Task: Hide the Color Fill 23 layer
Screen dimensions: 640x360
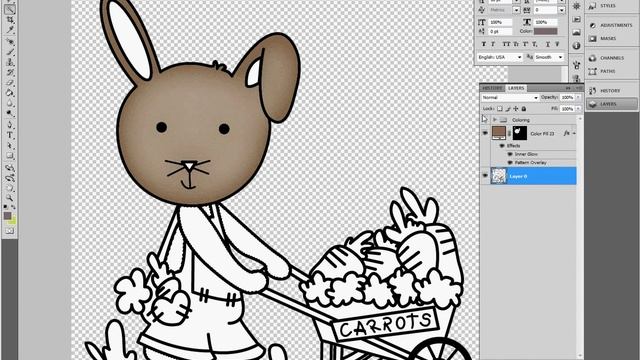Action: [485, 133]
